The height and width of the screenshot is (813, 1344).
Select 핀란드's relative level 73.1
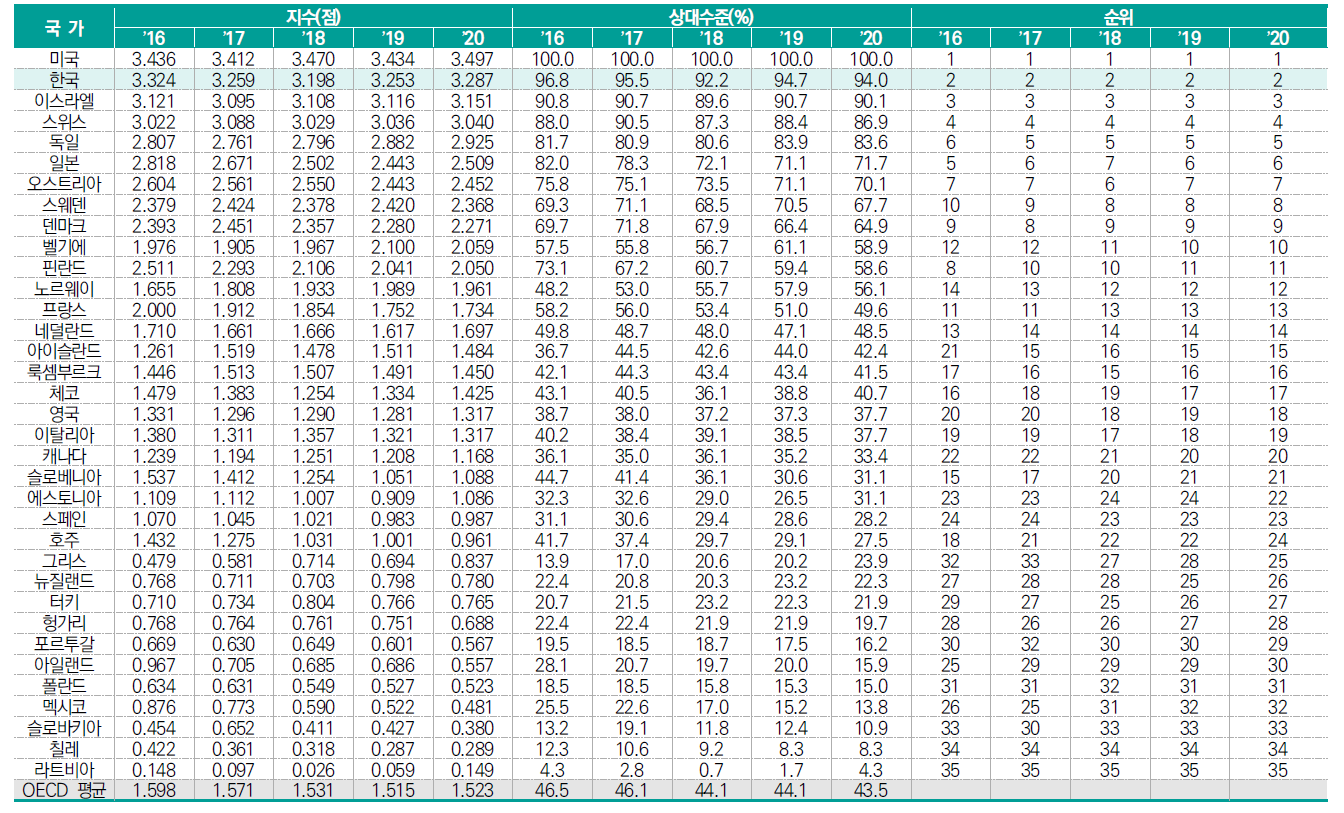coord(552,268)
